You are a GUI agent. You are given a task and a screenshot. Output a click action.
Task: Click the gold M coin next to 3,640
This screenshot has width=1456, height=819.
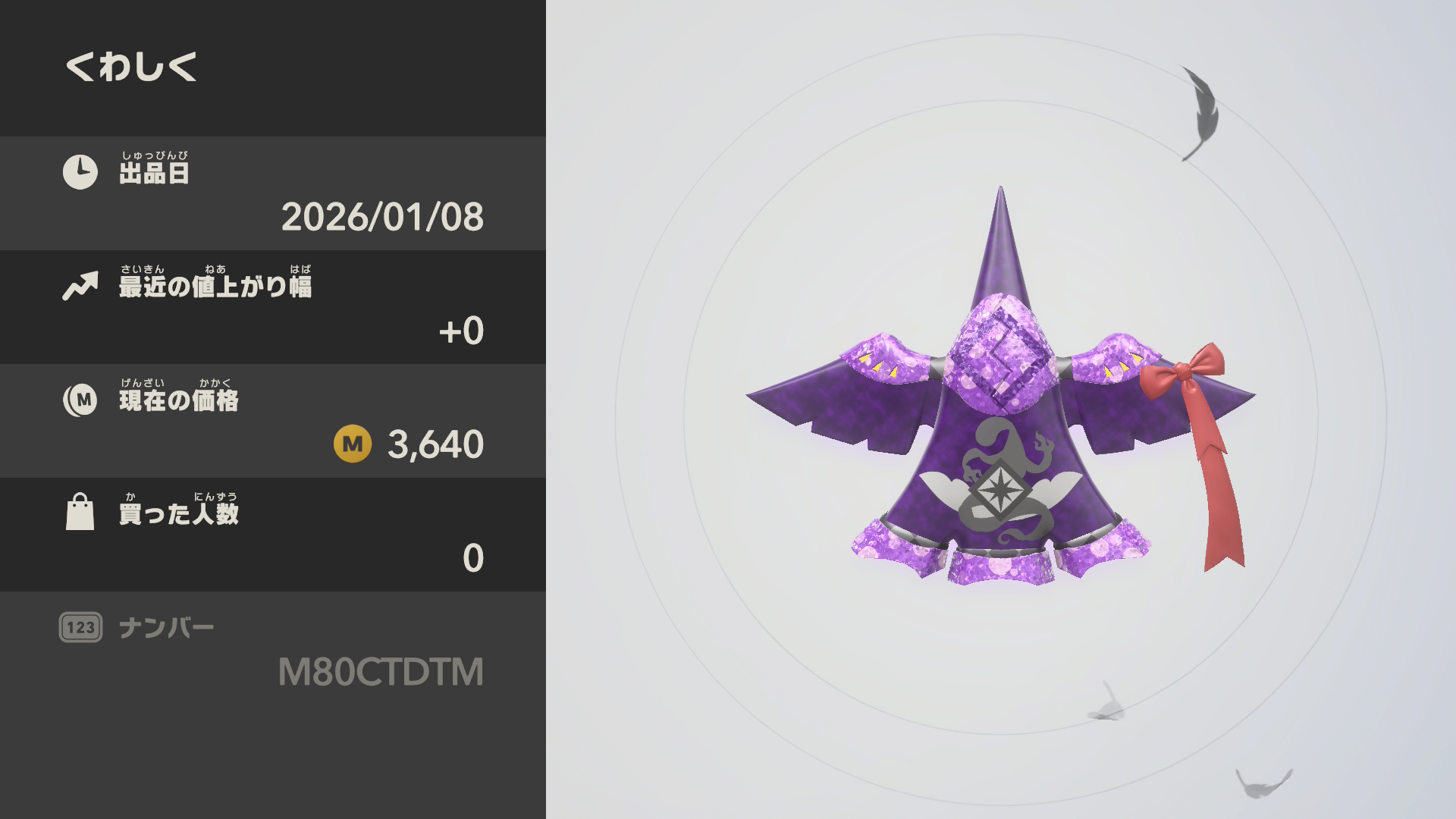(x=353, y=444)
